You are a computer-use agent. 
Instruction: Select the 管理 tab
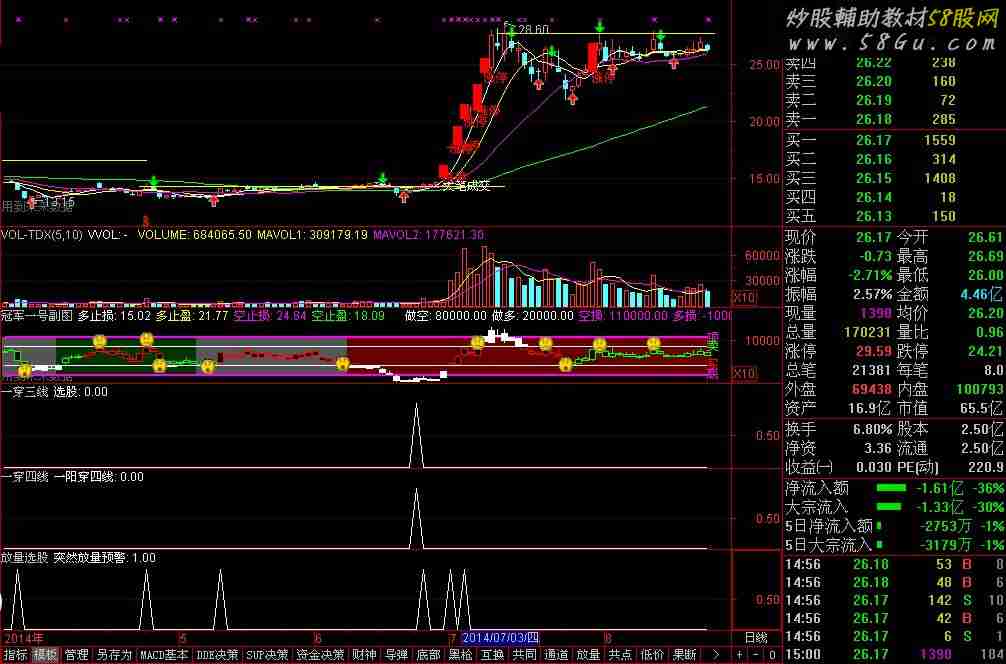[76, 655]
